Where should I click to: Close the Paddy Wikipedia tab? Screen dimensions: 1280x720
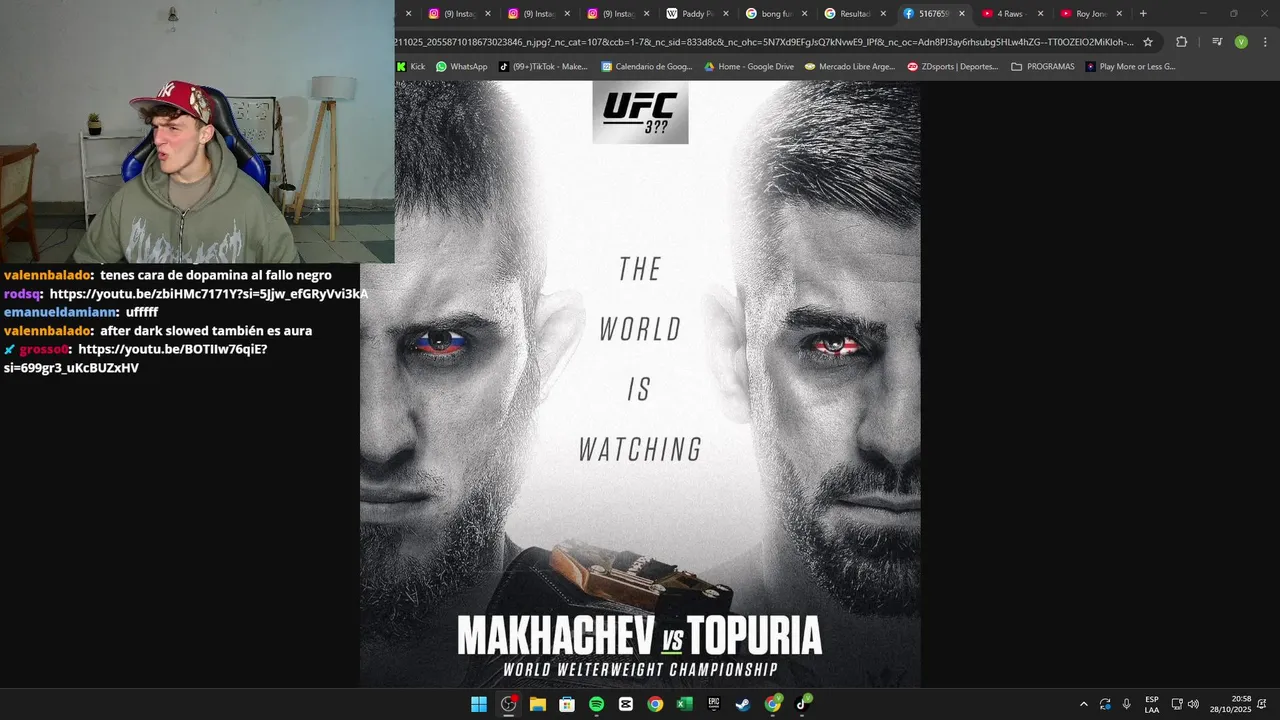725,14
